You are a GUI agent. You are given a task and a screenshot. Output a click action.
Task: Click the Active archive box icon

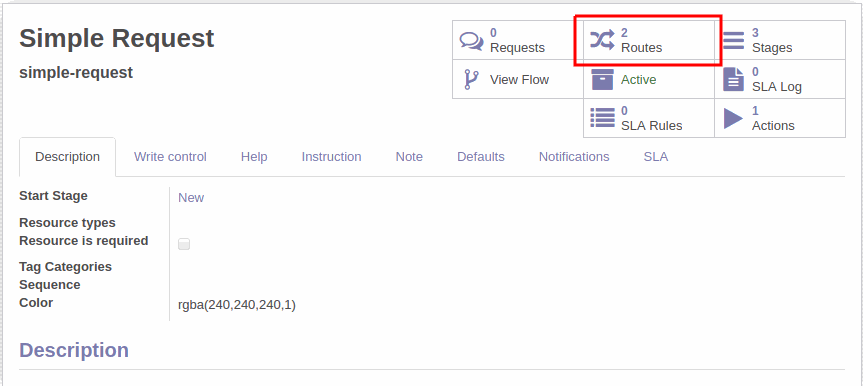click(602, 80)
